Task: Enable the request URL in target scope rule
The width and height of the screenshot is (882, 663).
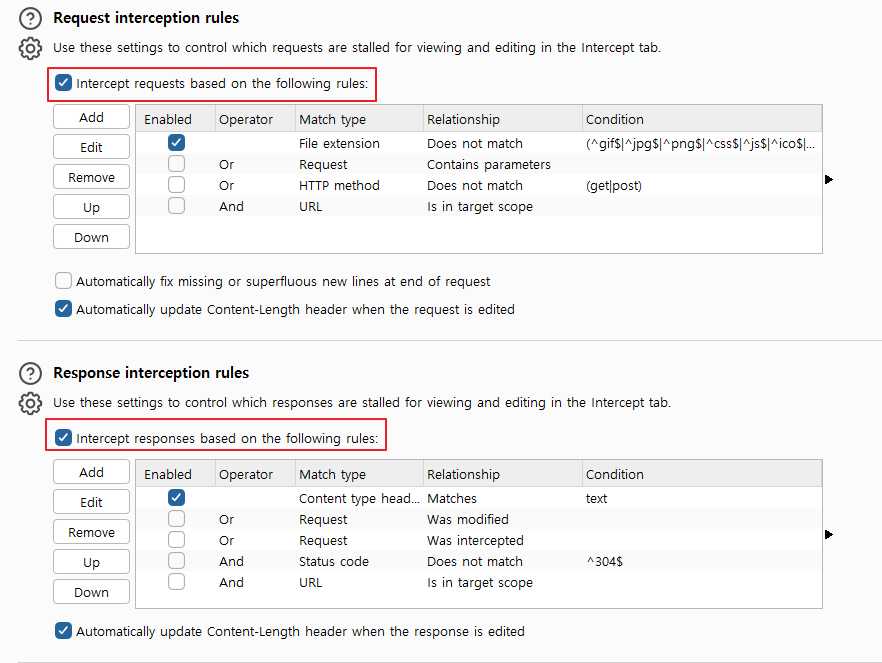Action: pos(176,206)
